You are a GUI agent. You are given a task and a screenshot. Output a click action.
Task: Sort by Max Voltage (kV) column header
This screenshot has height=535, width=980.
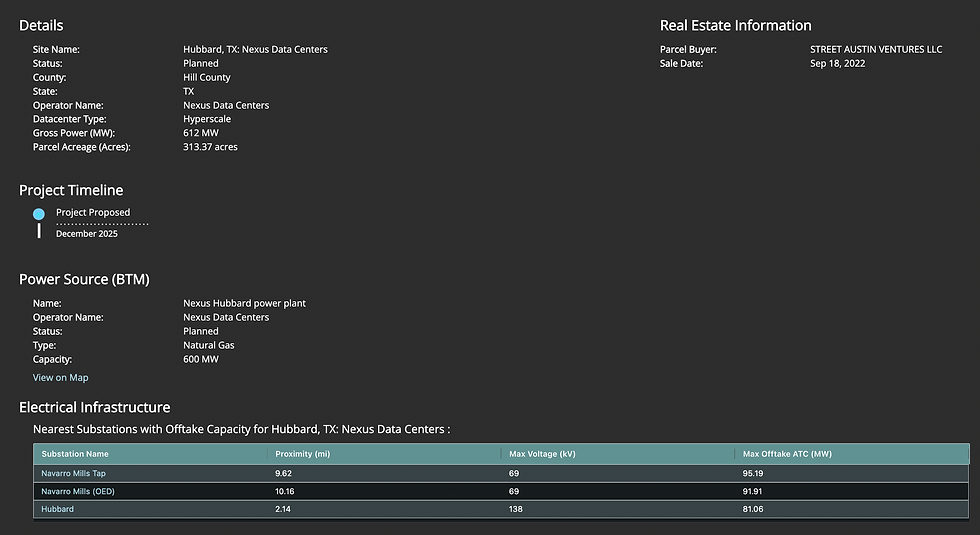pos(542,454)
